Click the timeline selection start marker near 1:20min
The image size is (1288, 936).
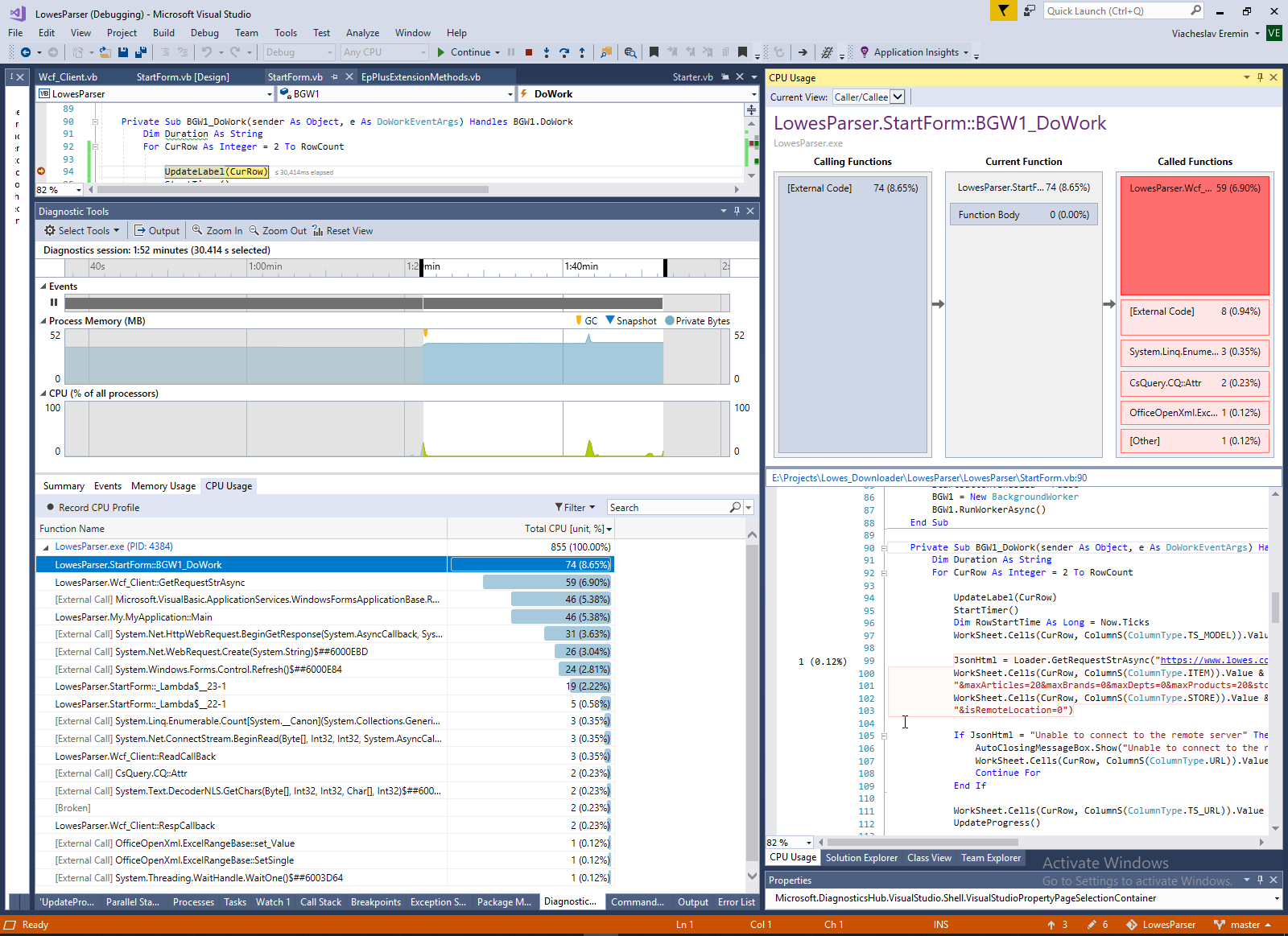pyautogui.click(x=422, y=267)
